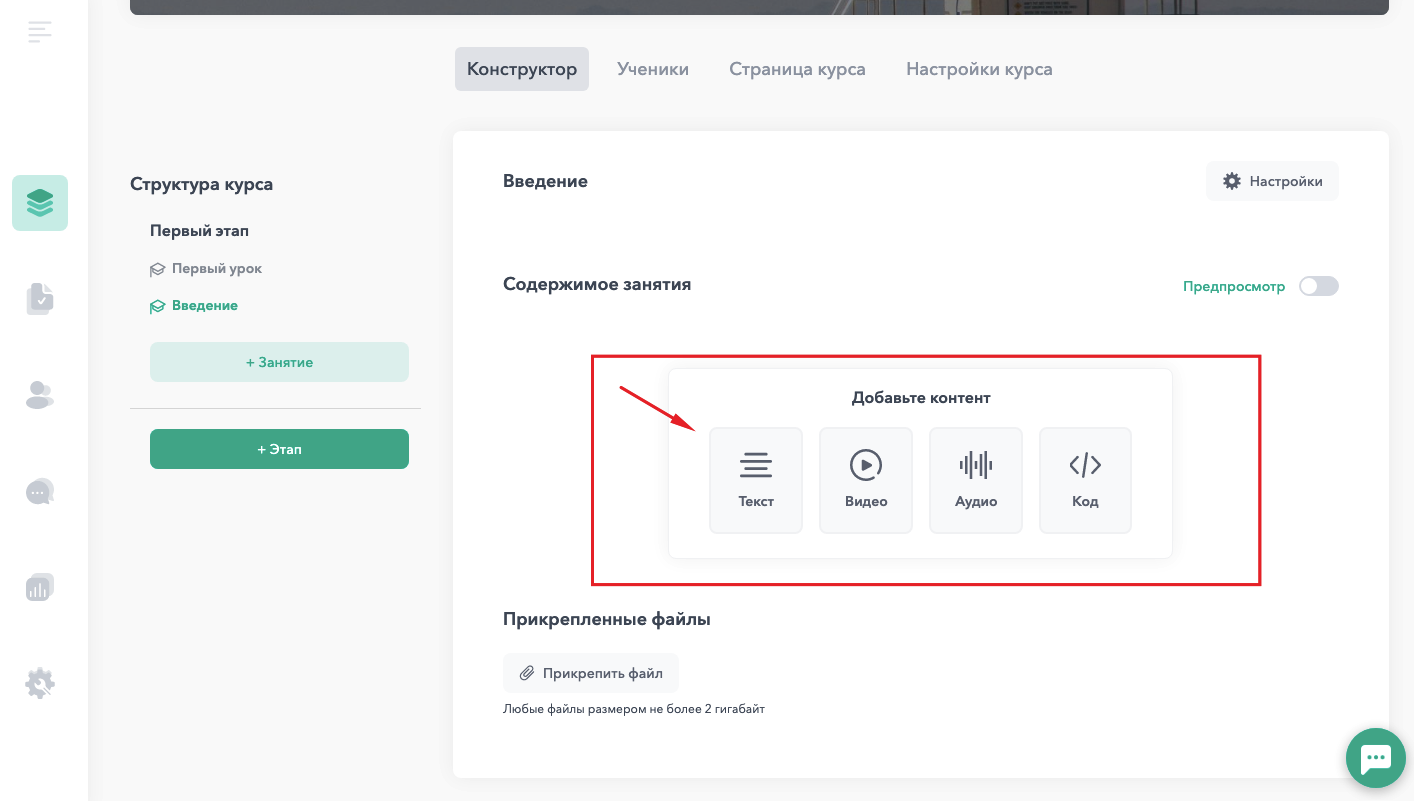Add an Аудио content block

point(976,480)
